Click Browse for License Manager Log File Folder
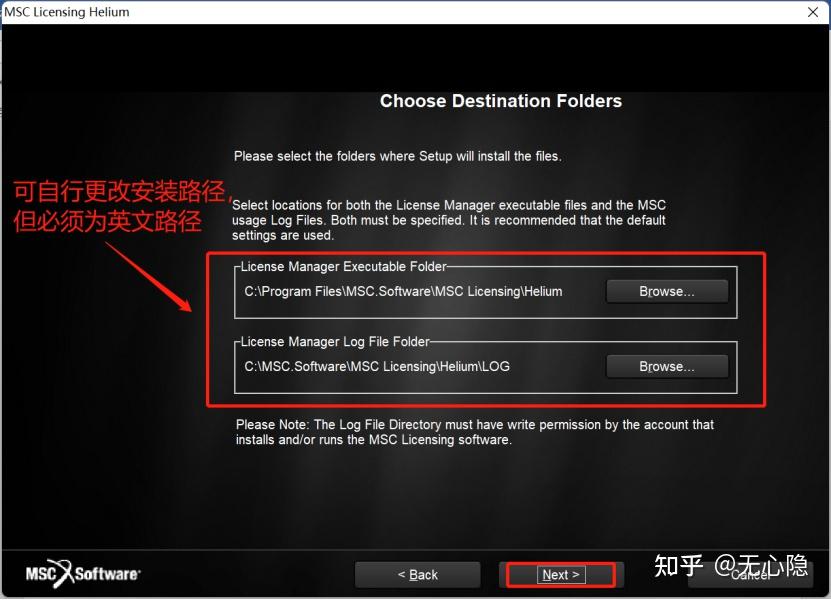831x600 pixels. click(x=667, y=366)
